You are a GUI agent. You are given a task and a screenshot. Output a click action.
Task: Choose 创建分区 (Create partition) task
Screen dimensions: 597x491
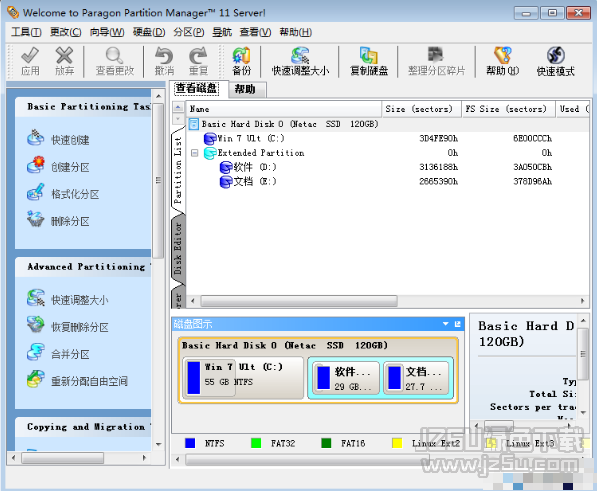pos(58,166)
